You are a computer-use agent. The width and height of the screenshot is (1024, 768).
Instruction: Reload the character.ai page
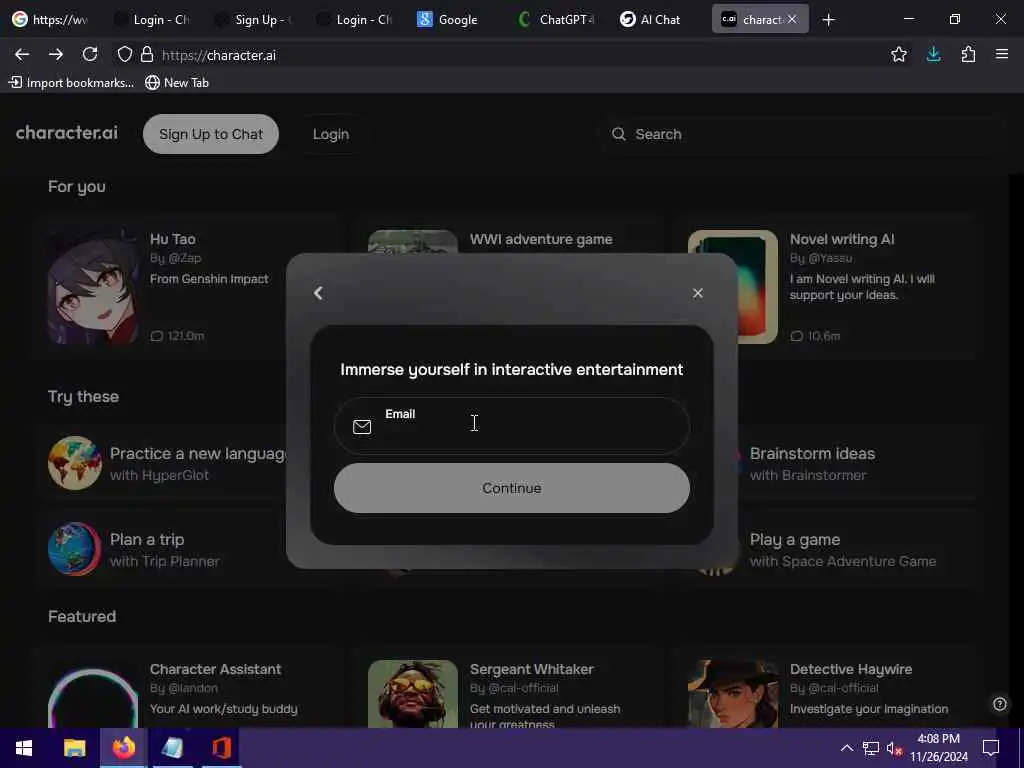90,55
